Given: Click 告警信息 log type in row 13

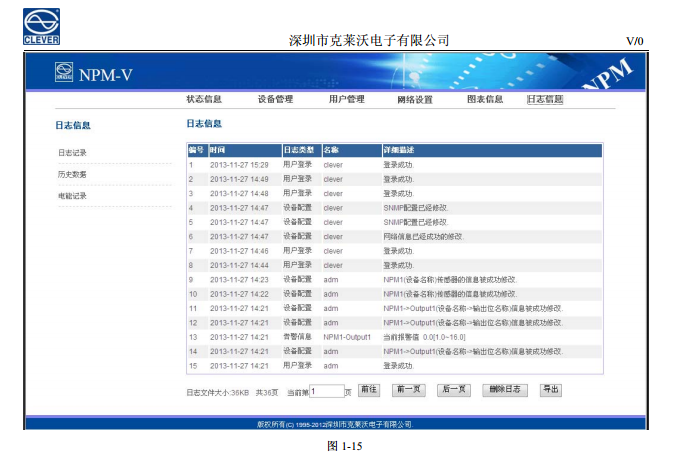Looking at the screenshot, I should coord(298,337).
